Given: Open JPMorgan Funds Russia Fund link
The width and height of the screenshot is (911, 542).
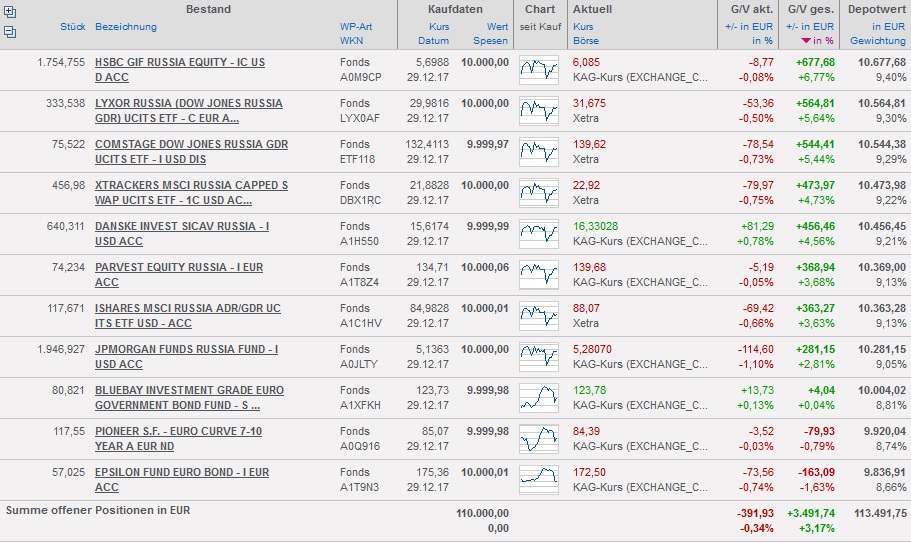Looking at the screenshot, I should click(186, 357).
